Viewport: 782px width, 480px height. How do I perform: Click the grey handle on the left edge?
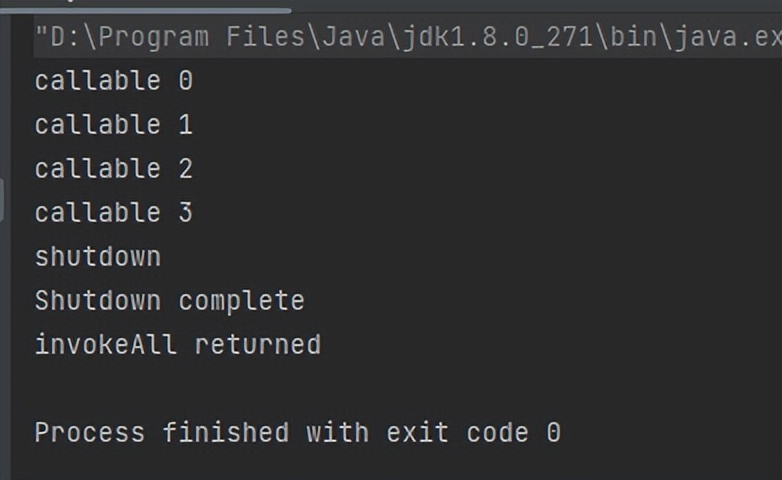3,200
